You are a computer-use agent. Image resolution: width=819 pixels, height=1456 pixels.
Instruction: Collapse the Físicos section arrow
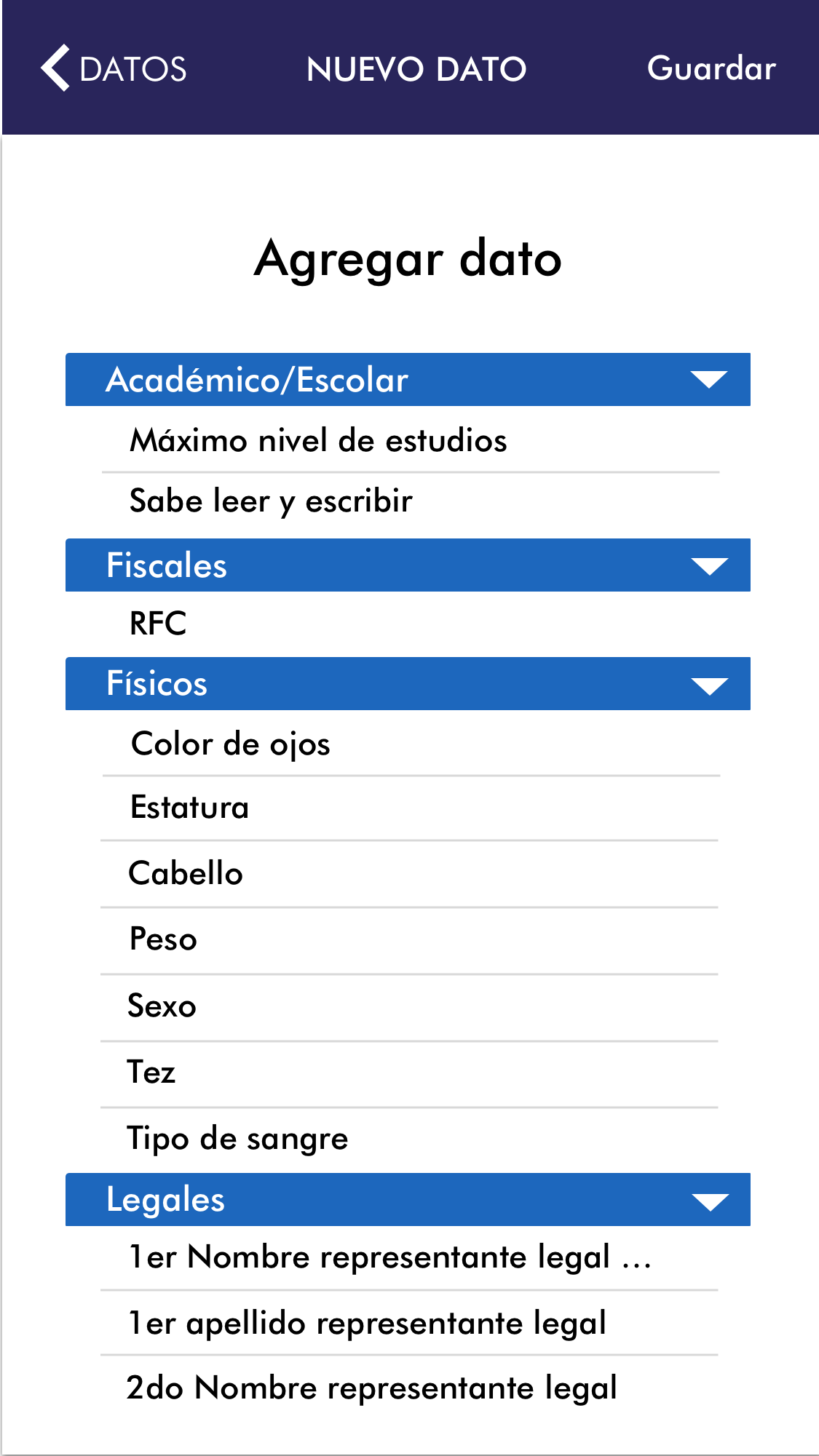(708, 685)
